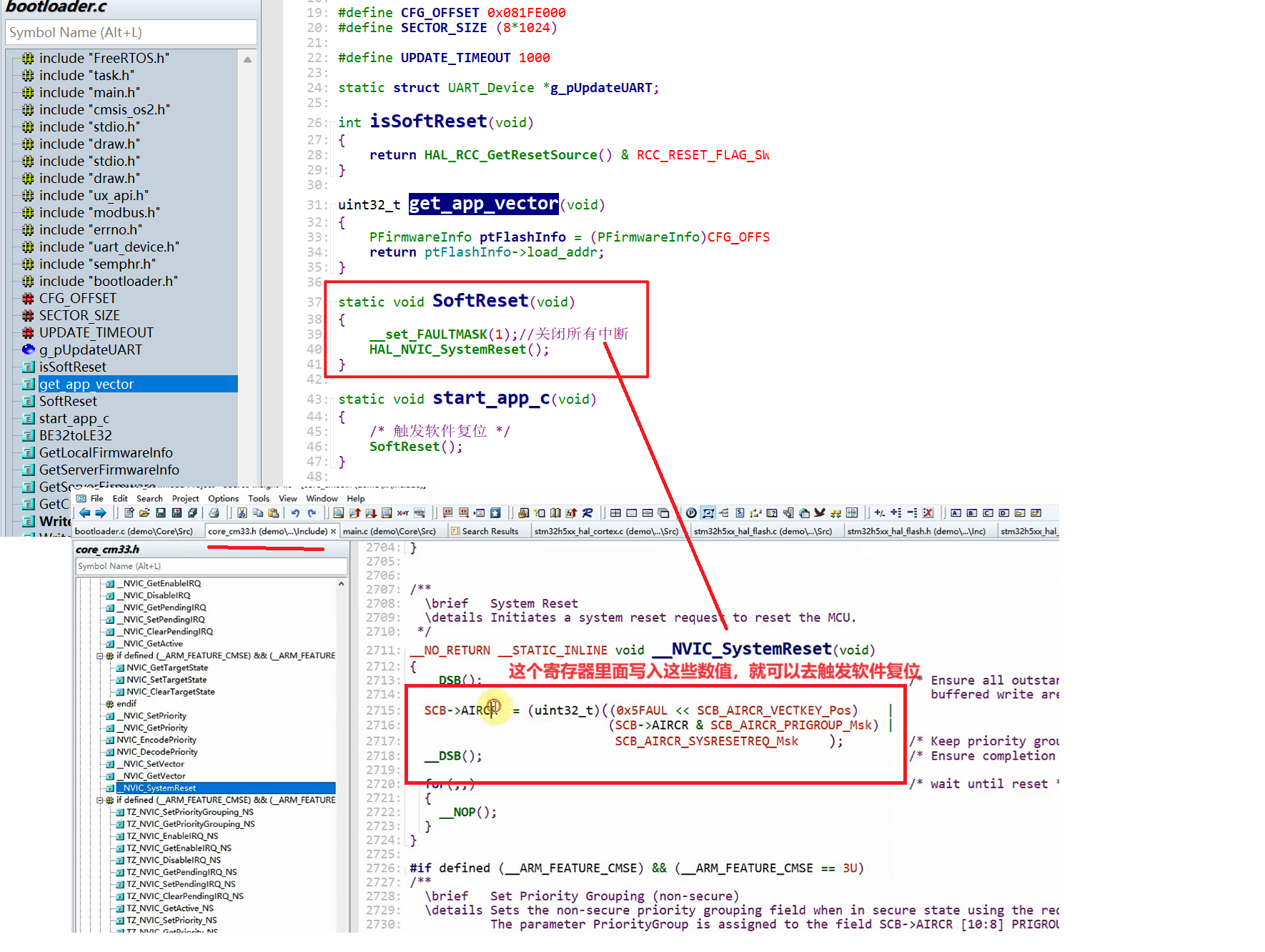Print the file with the printer icon
1265x952 pixels.
(214, 512)
